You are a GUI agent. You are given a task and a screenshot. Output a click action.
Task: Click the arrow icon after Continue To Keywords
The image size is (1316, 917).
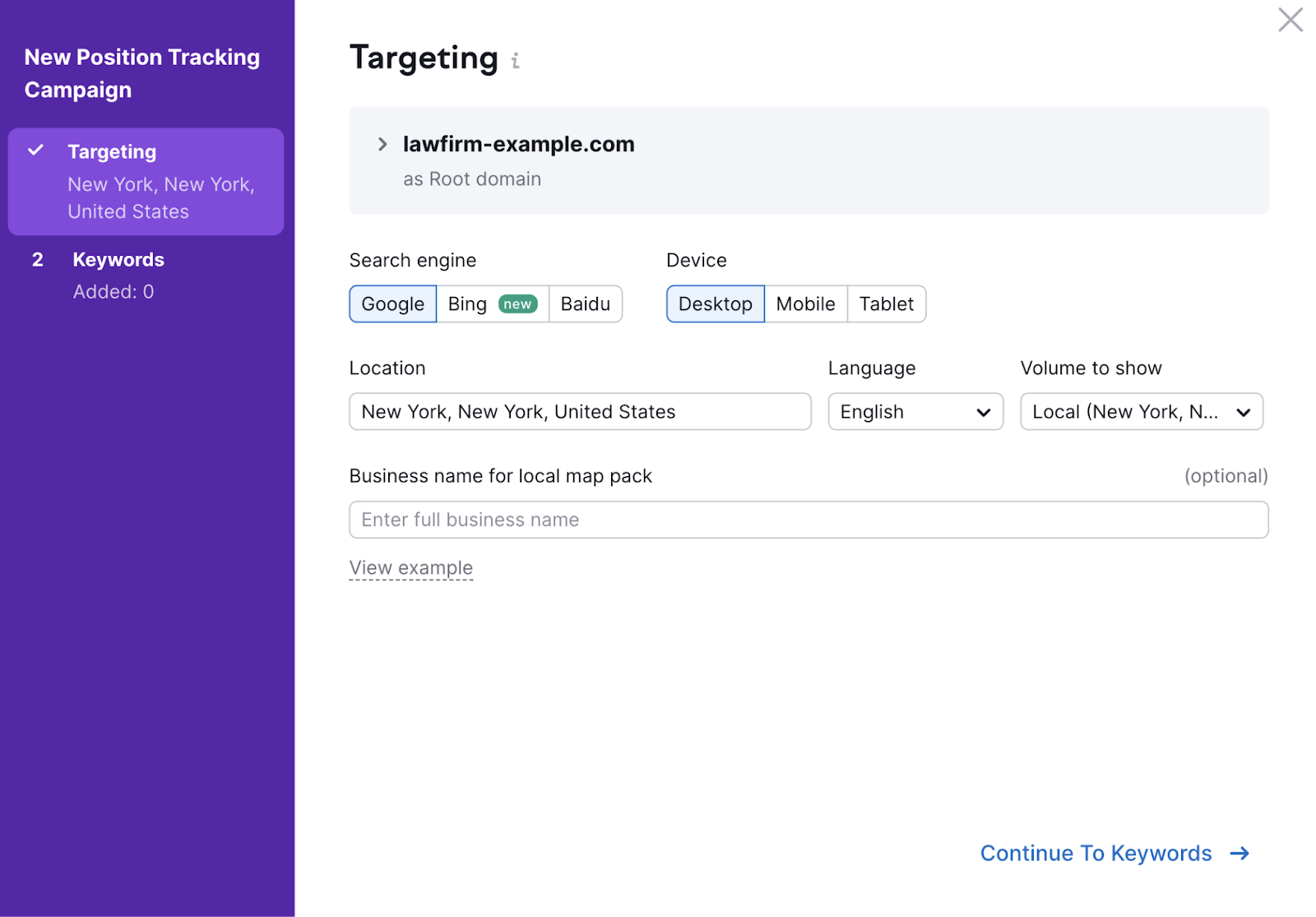1240,854
